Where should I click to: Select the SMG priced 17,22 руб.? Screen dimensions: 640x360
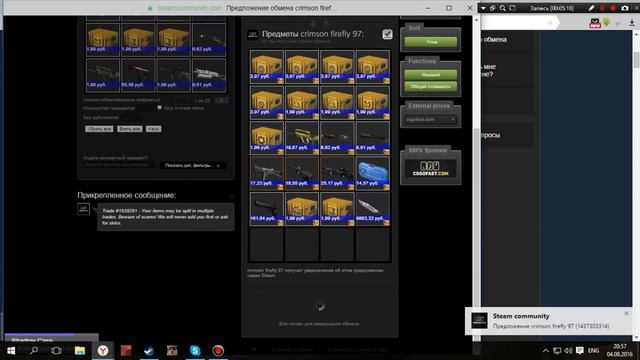(x=267, y=173)
